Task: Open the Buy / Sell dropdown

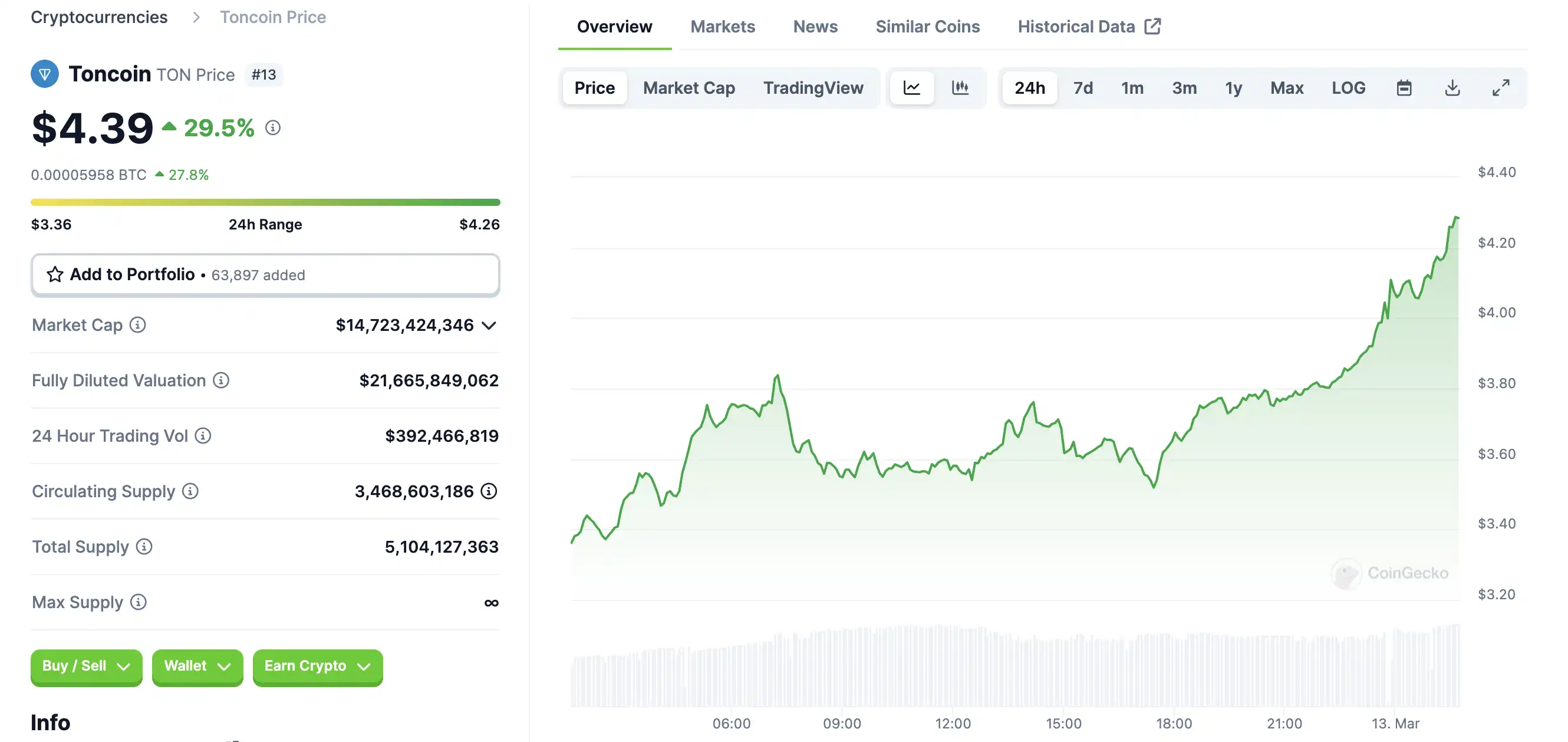Action: [x=86, y=666]
